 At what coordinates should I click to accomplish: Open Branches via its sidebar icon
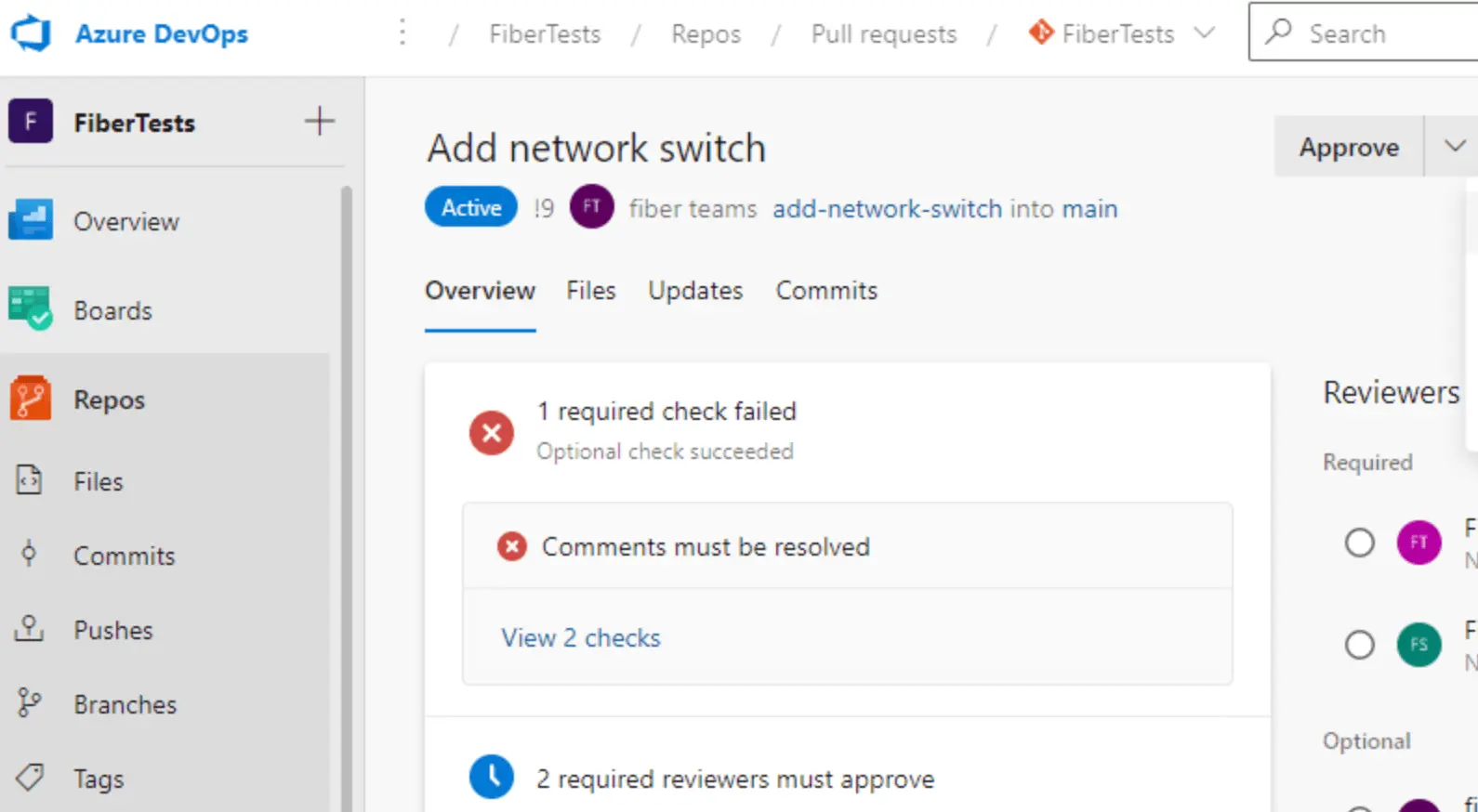(x=30, y=703)
